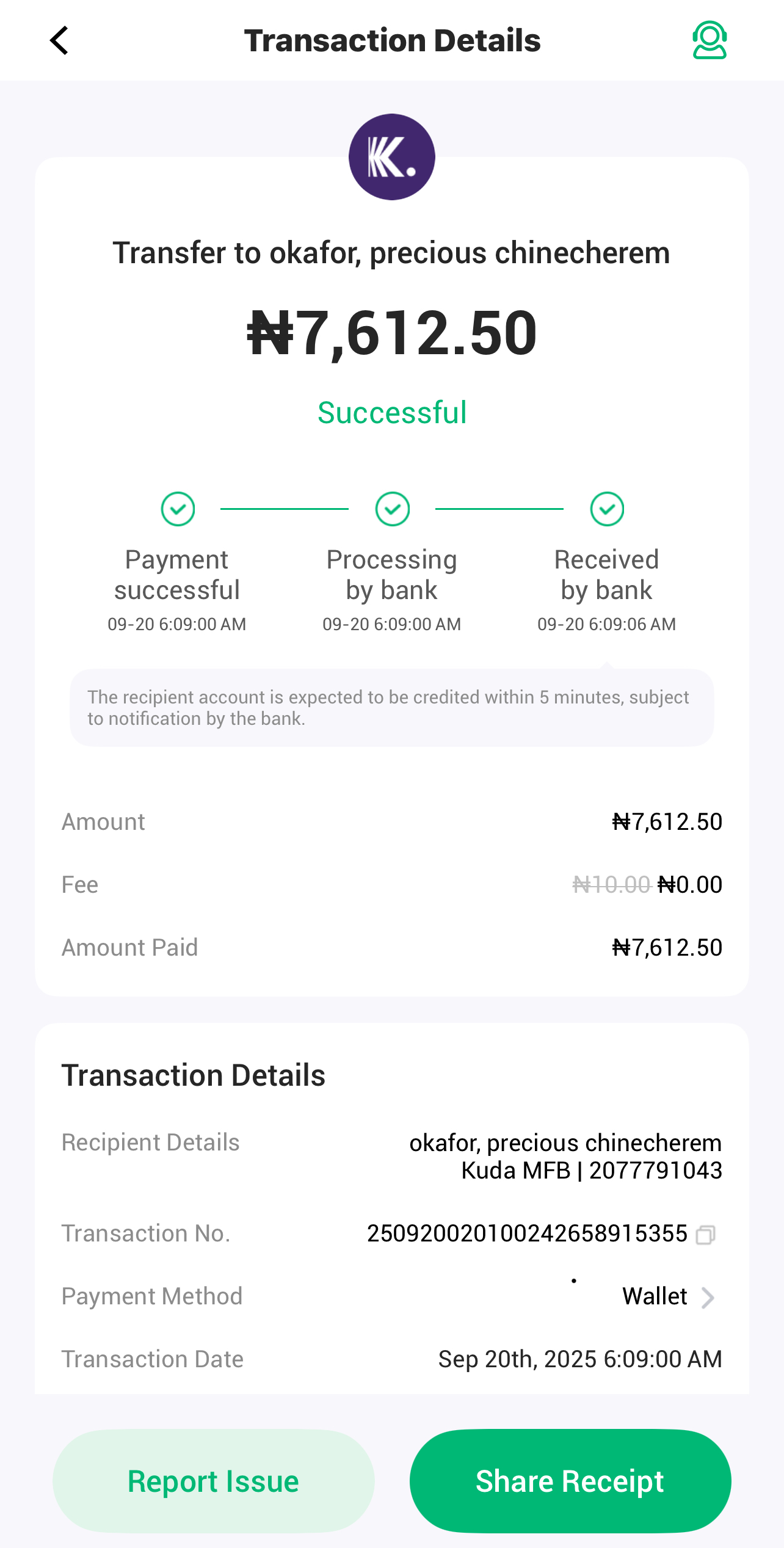Screen dimensions: 784x1548
Task: Copy the transaction number
Action: 706,1235
